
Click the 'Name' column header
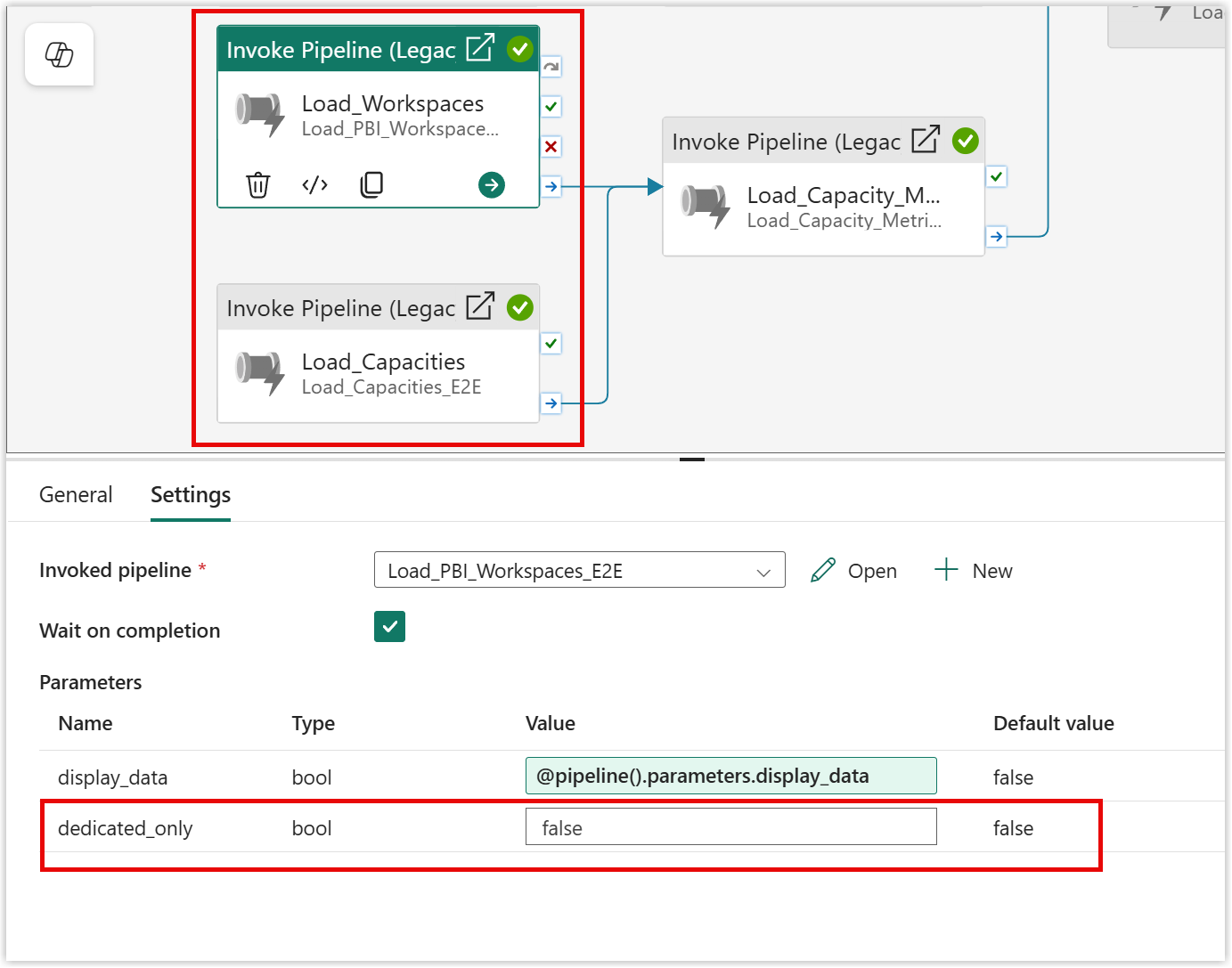tap(86, 723)
